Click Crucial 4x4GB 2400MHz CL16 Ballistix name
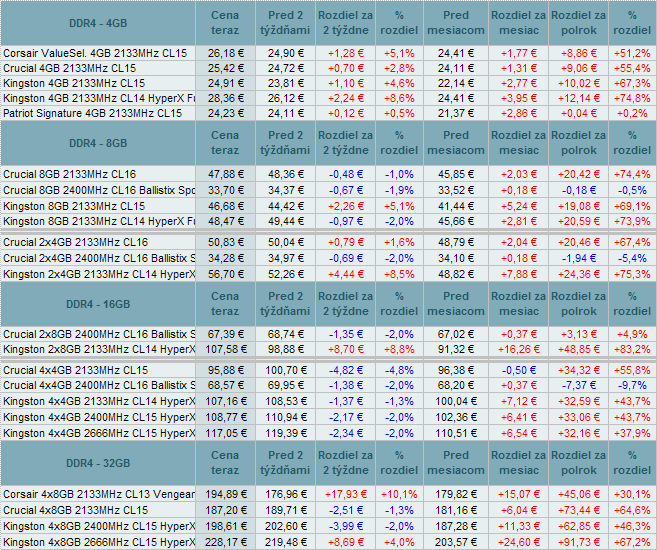 point(99,385)
